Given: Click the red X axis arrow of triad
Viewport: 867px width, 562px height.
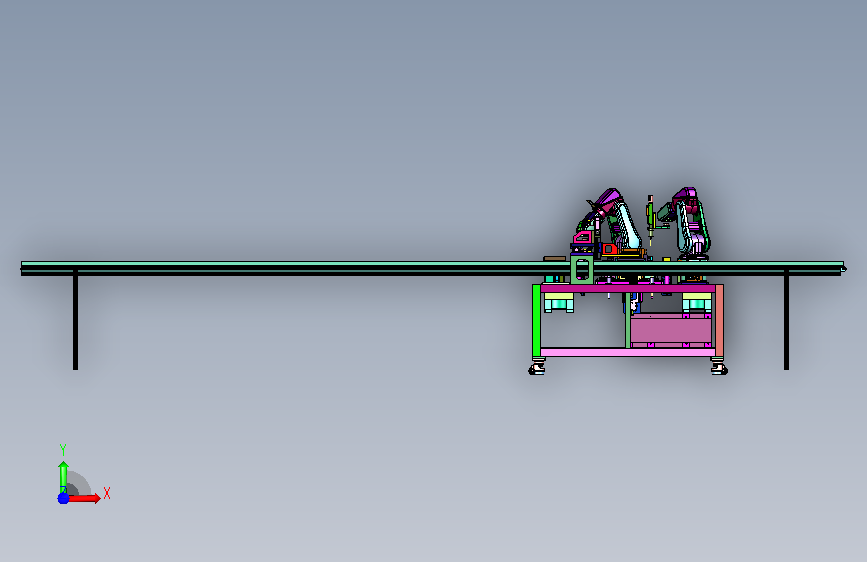Looking at the screenshot, I should 85,498.
